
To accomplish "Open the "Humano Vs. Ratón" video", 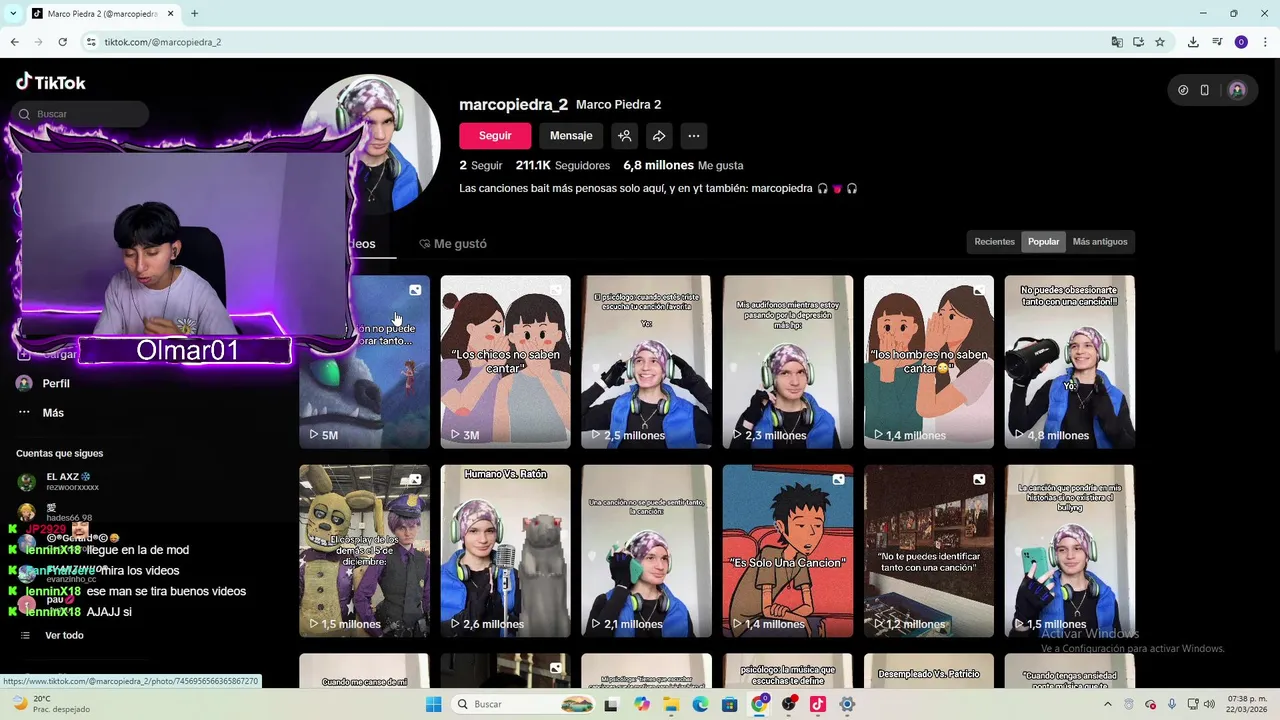I will (x=505, y=551).
